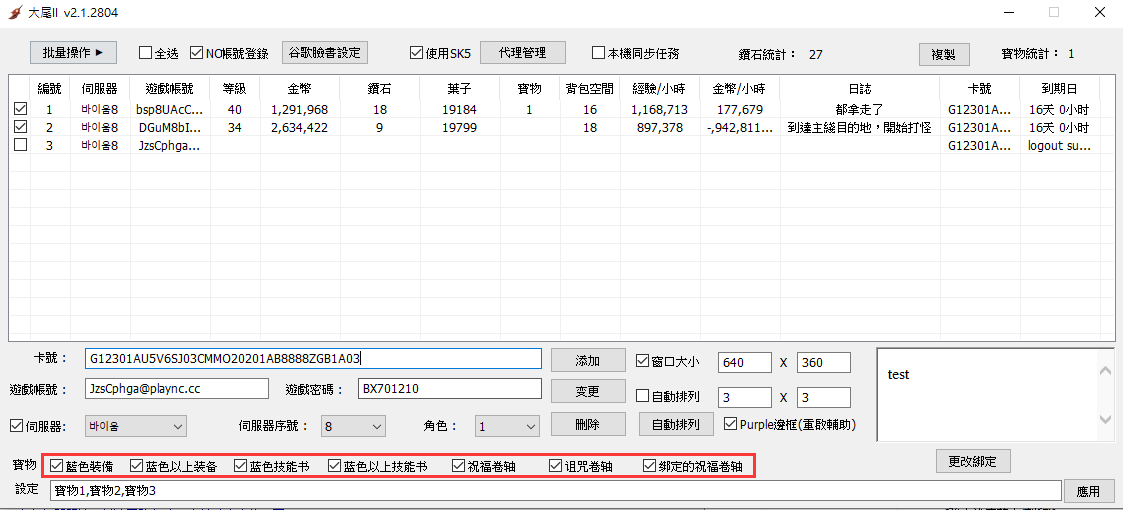Click the 谷歌驗書設定 button
The height and width of the screenshot is (510, 1123).
tap(325, 52)
